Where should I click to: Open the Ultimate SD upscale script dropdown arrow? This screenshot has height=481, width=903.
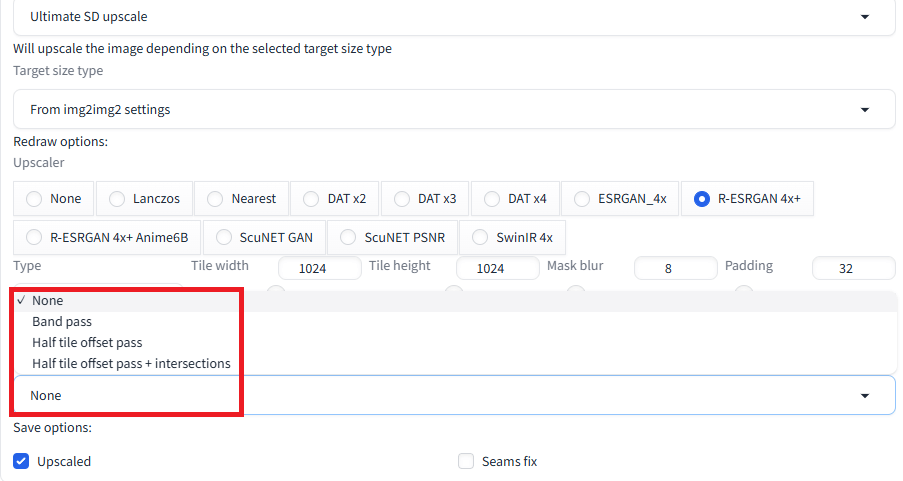pyautogui.click(x=864, y=17)
